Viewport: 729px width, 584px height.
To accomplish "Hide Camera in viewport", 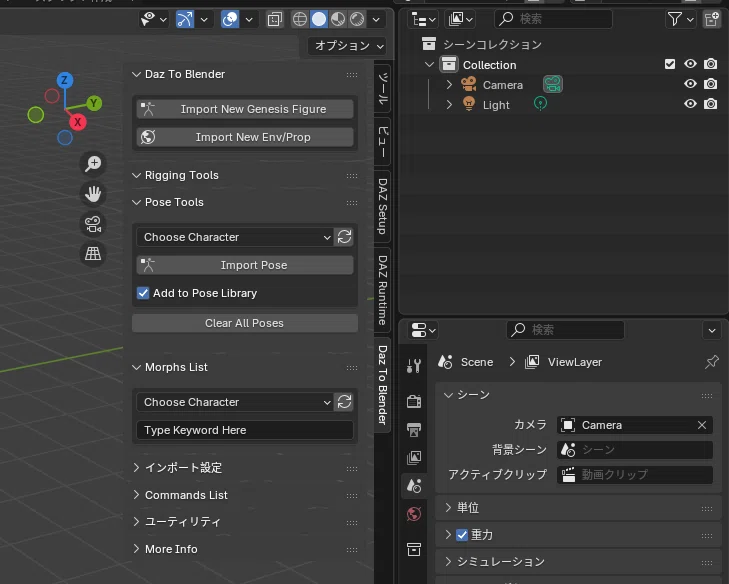I will [x=690, y=84].
